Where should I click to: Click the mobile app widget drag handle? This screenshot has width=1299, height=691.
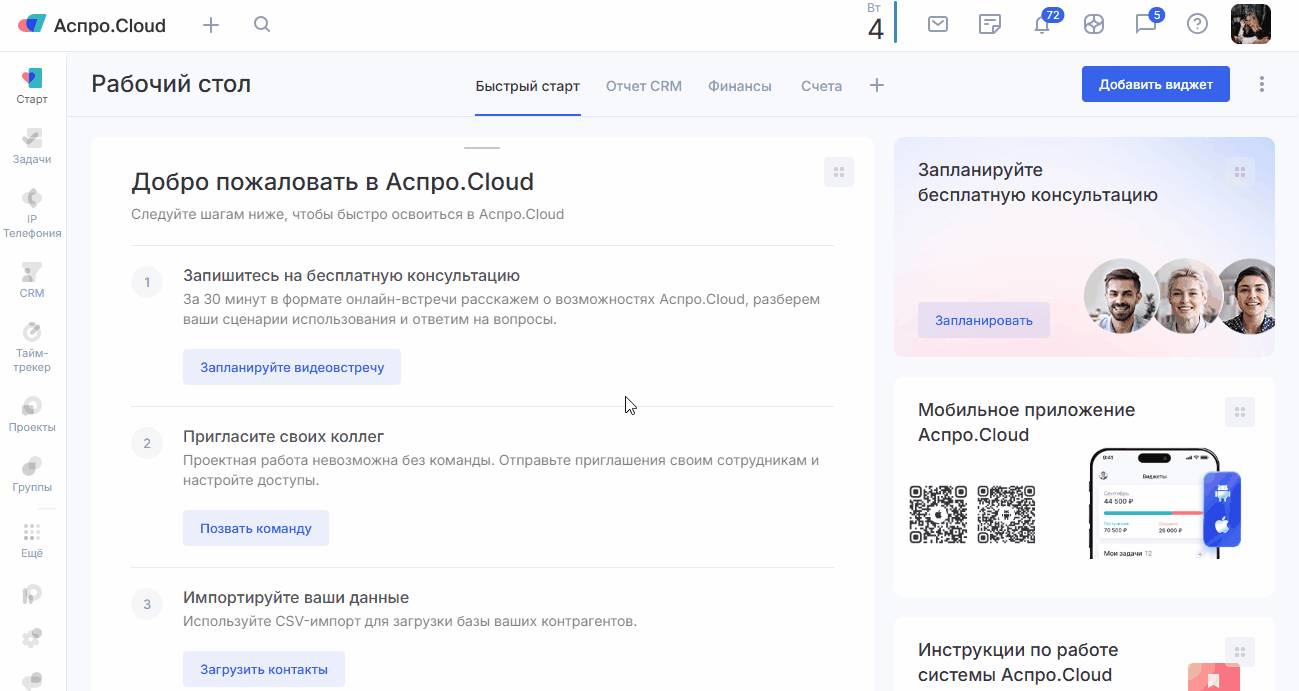click(1240, 412)
